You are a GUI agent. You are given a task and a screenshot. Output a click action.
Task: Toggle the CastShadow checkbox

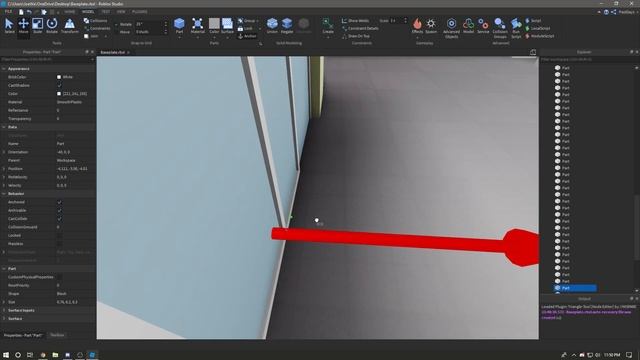(x=59, y=85)
